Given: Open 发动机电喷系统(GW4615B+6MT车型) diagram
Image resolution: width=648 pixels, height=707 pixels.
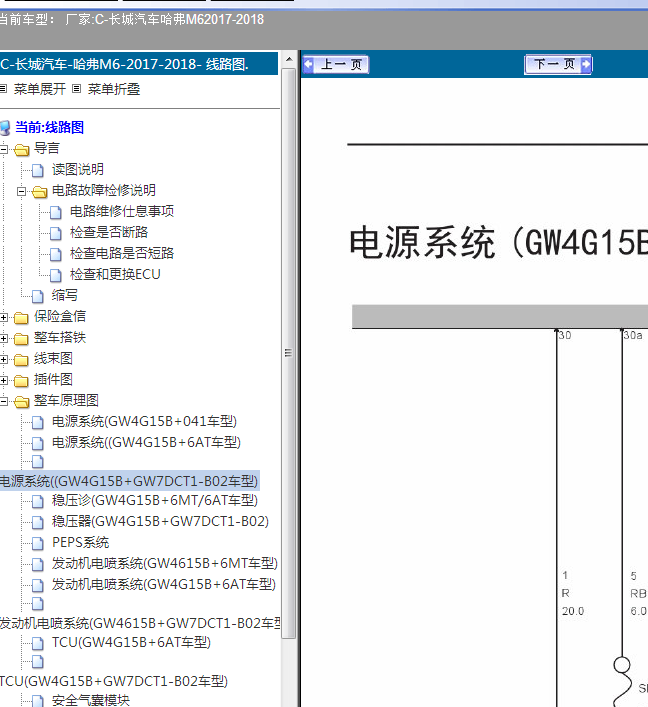Looking at the screenshot, I should click(x=165, y=563).
